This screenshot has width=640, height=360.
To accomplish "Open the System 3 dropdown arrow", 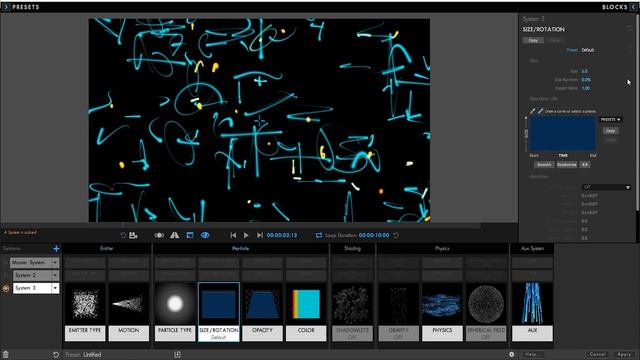I will pos(55,288).
